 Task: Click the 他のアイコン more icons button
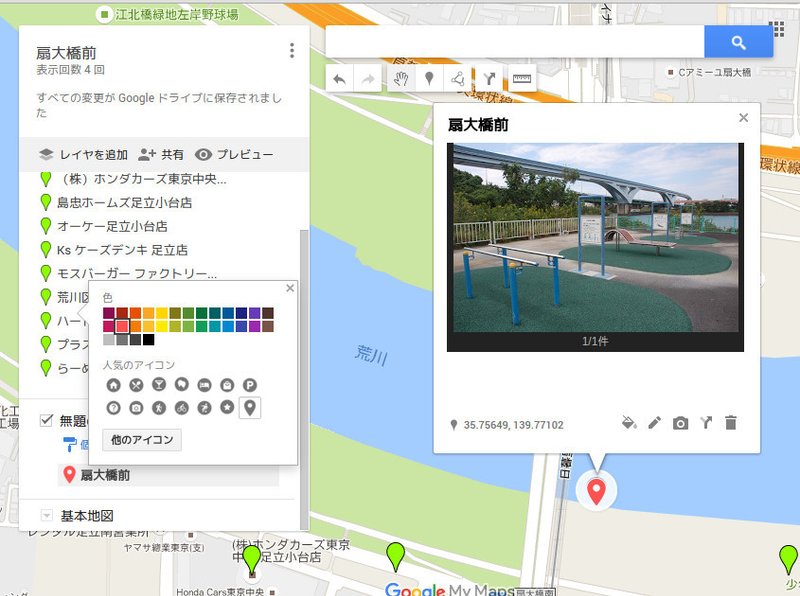click(x=142, y=440)
